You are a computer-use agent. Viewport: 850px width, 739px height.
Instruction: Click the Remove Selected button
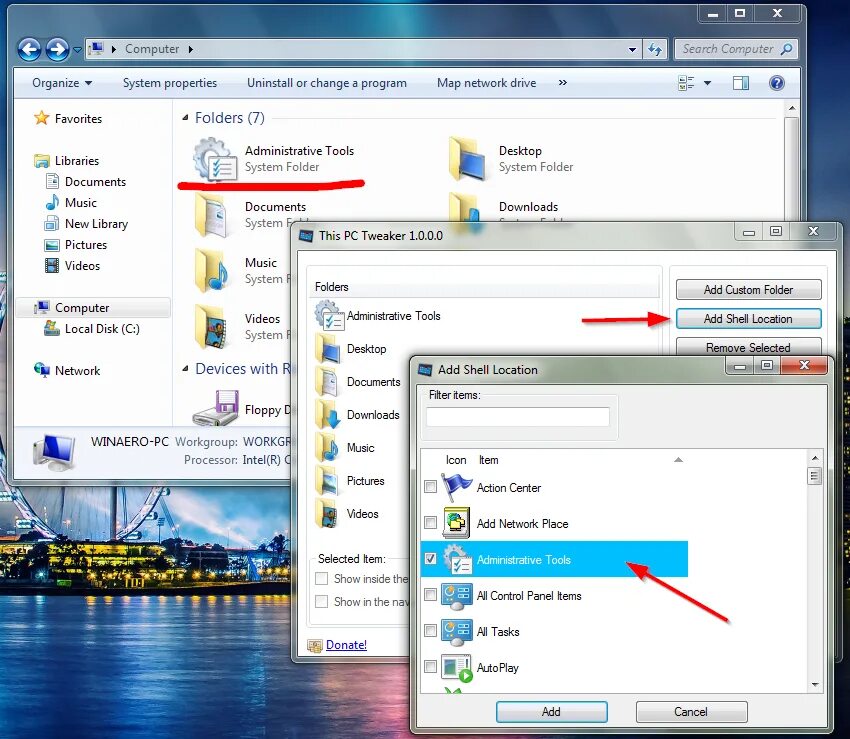(748, 347)
